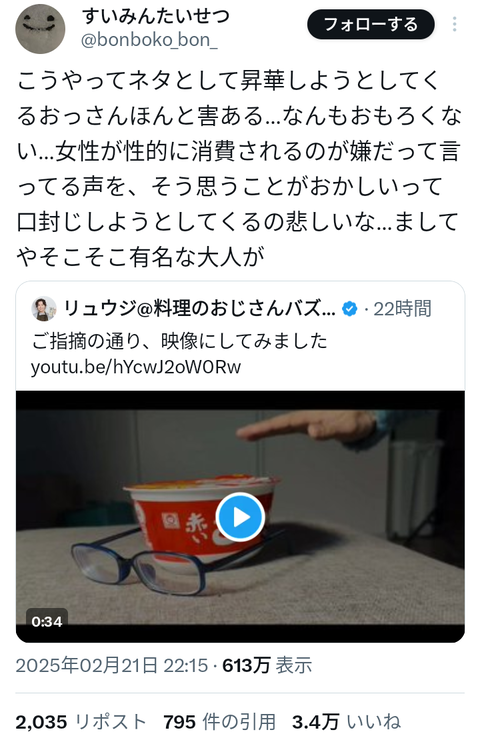The width and height of the screenshot is (480, 742).
Task: Click the main tweet text body
Action: point(239,169)
